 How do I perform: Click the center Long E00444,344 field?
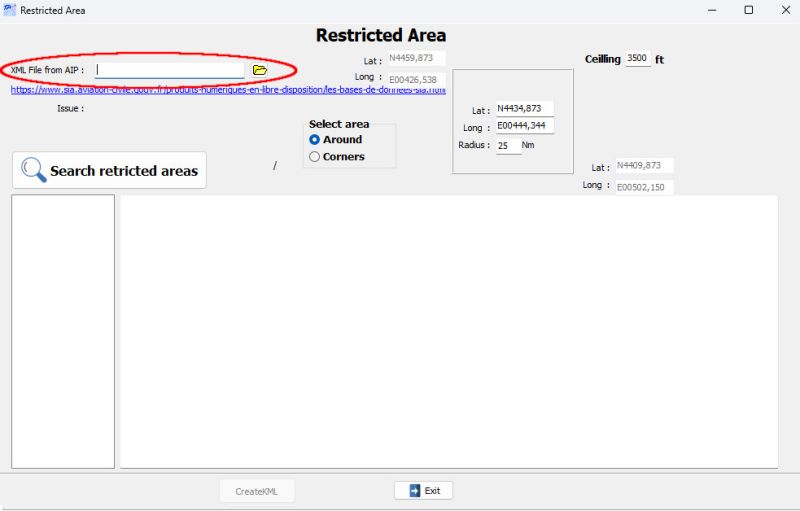point(524,125)
